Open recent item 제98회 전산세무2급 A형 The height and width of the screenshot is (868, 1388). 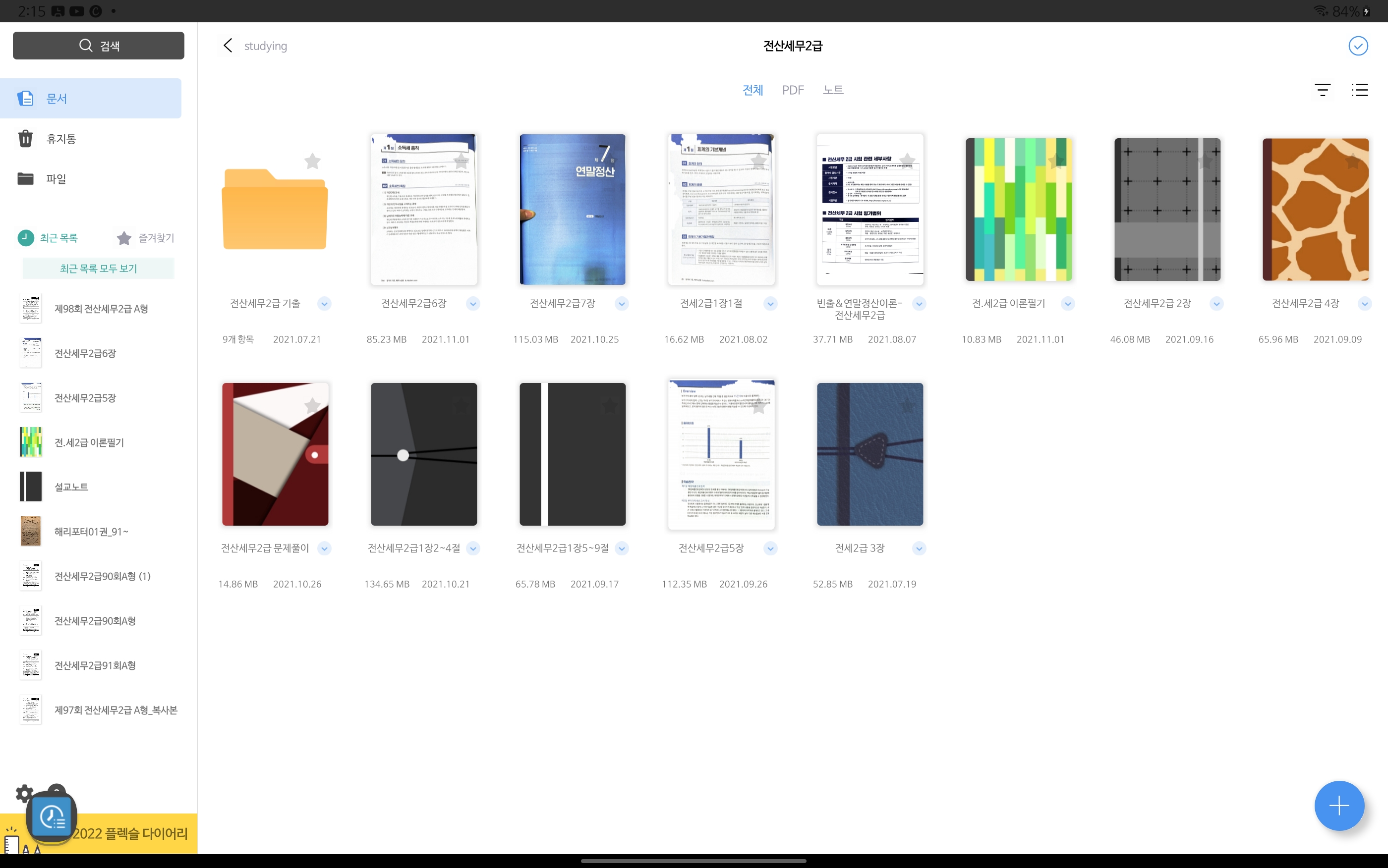[x=98, y=309]
